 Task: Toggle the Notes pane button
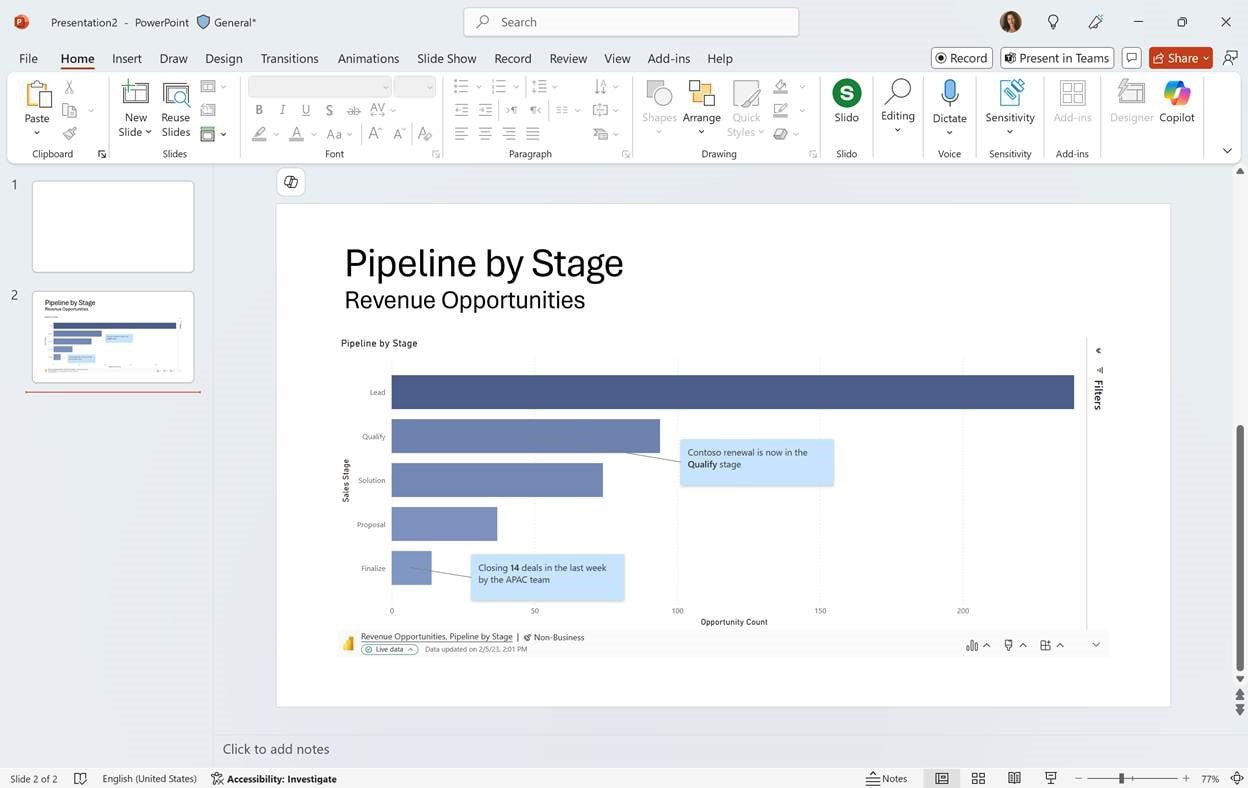(887, 778)
